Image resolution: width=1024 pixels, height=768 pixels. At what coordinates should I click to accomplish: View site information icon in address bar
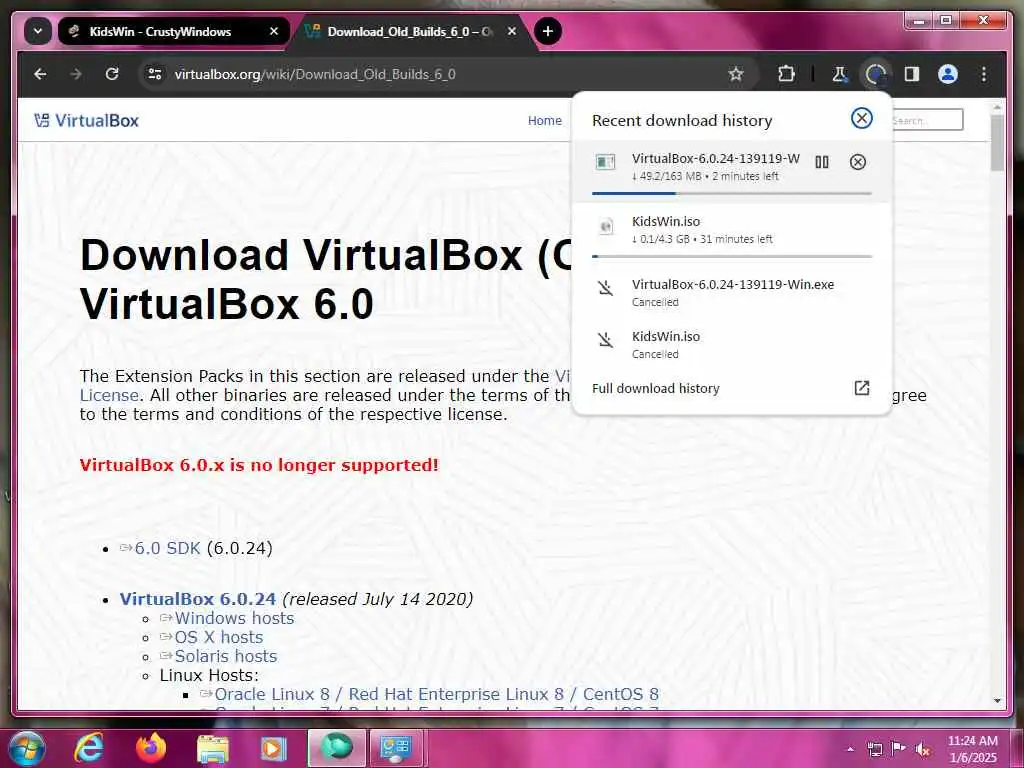[155, 74]
